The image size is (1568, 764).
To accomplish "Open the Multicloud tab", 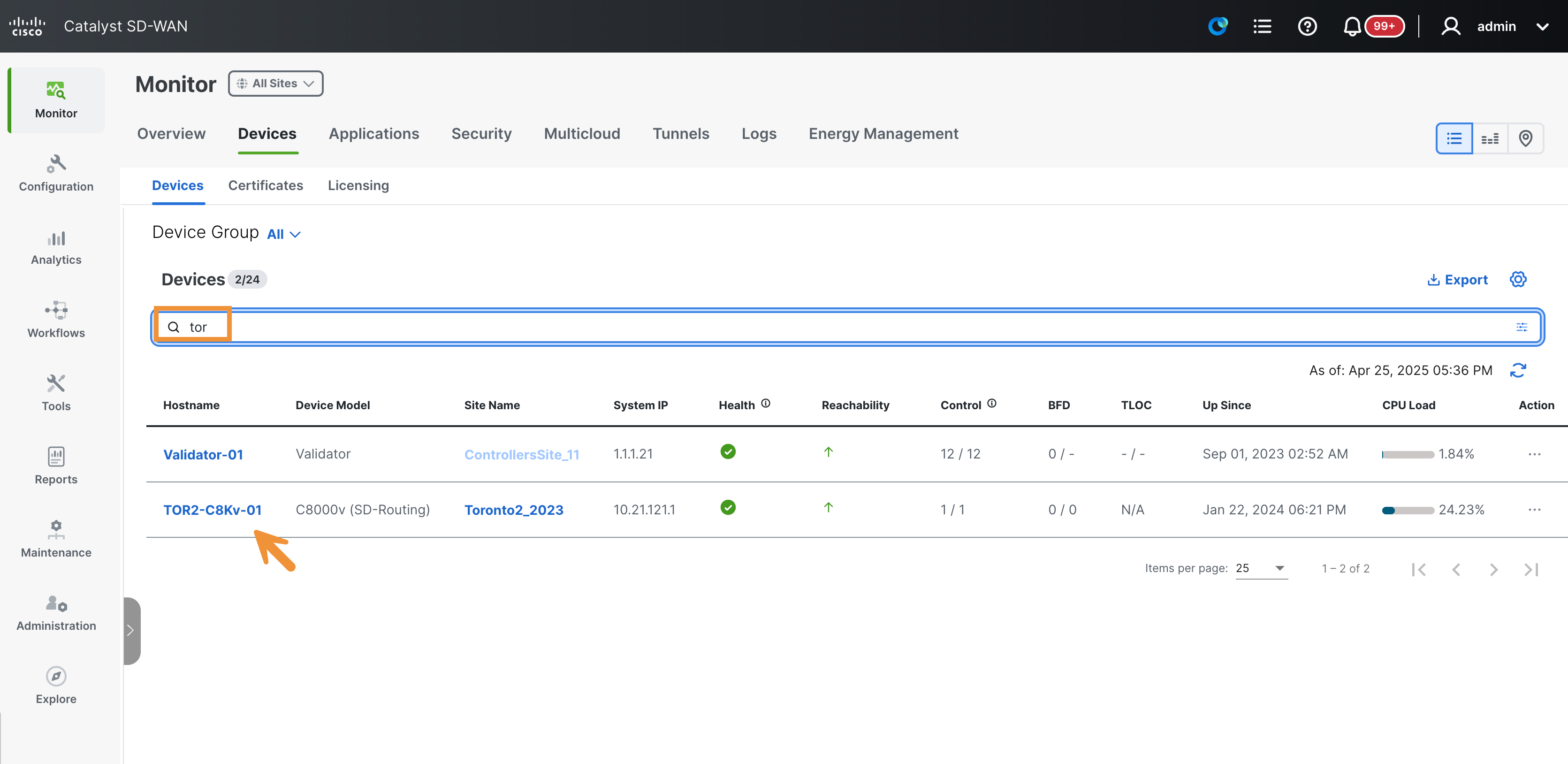I will pyautogui.click(x=582, y=133).
